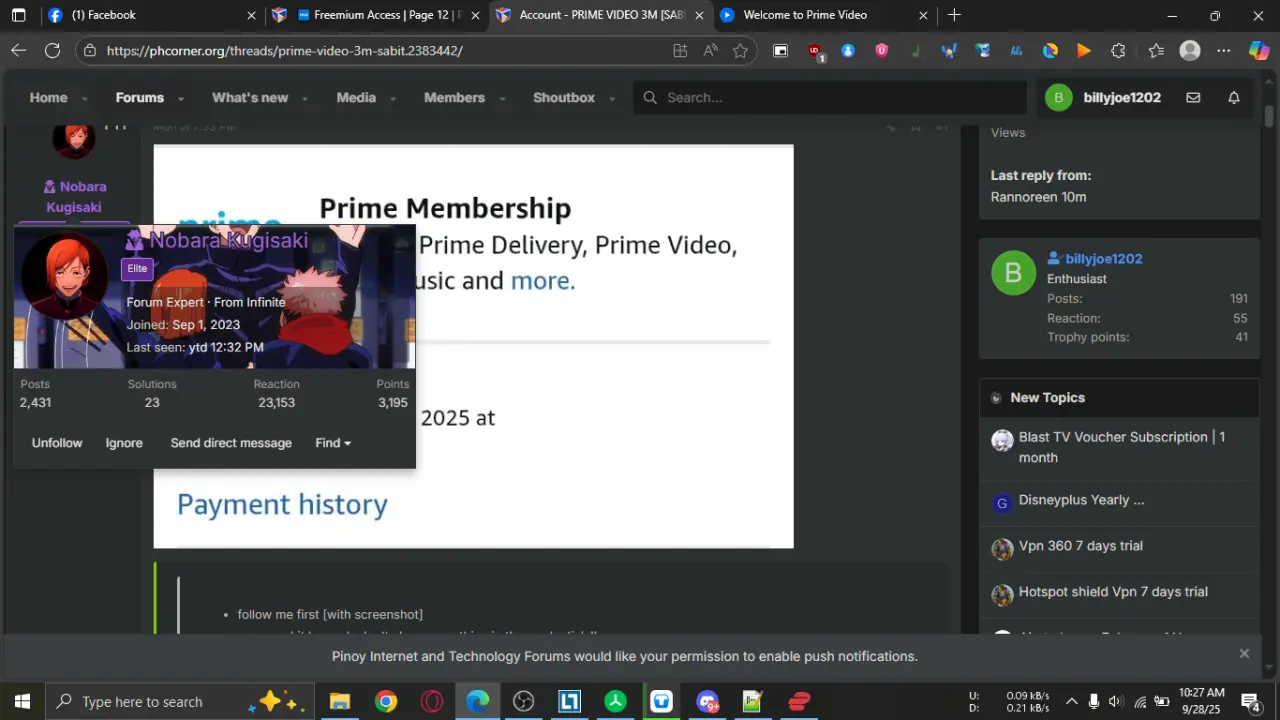Close the Facebook tab

coord(252,15)
